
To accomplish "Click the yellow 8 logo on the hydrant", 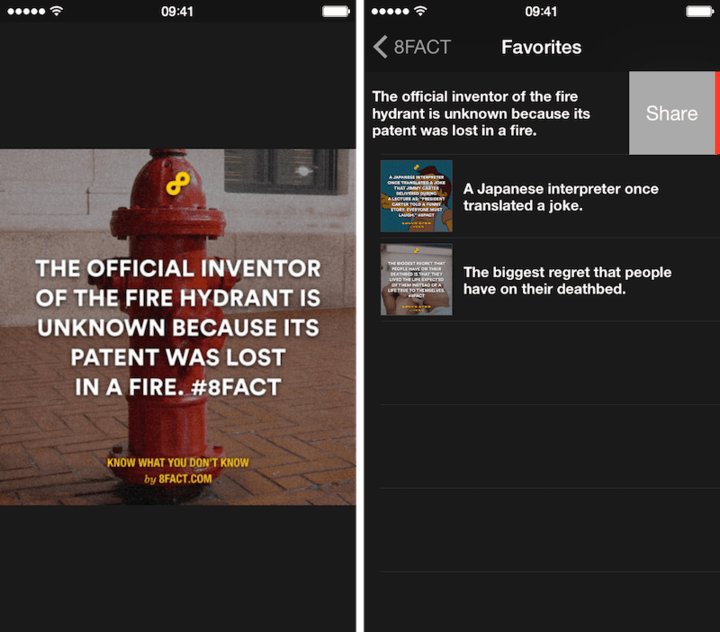I will (x=179, y=184).
